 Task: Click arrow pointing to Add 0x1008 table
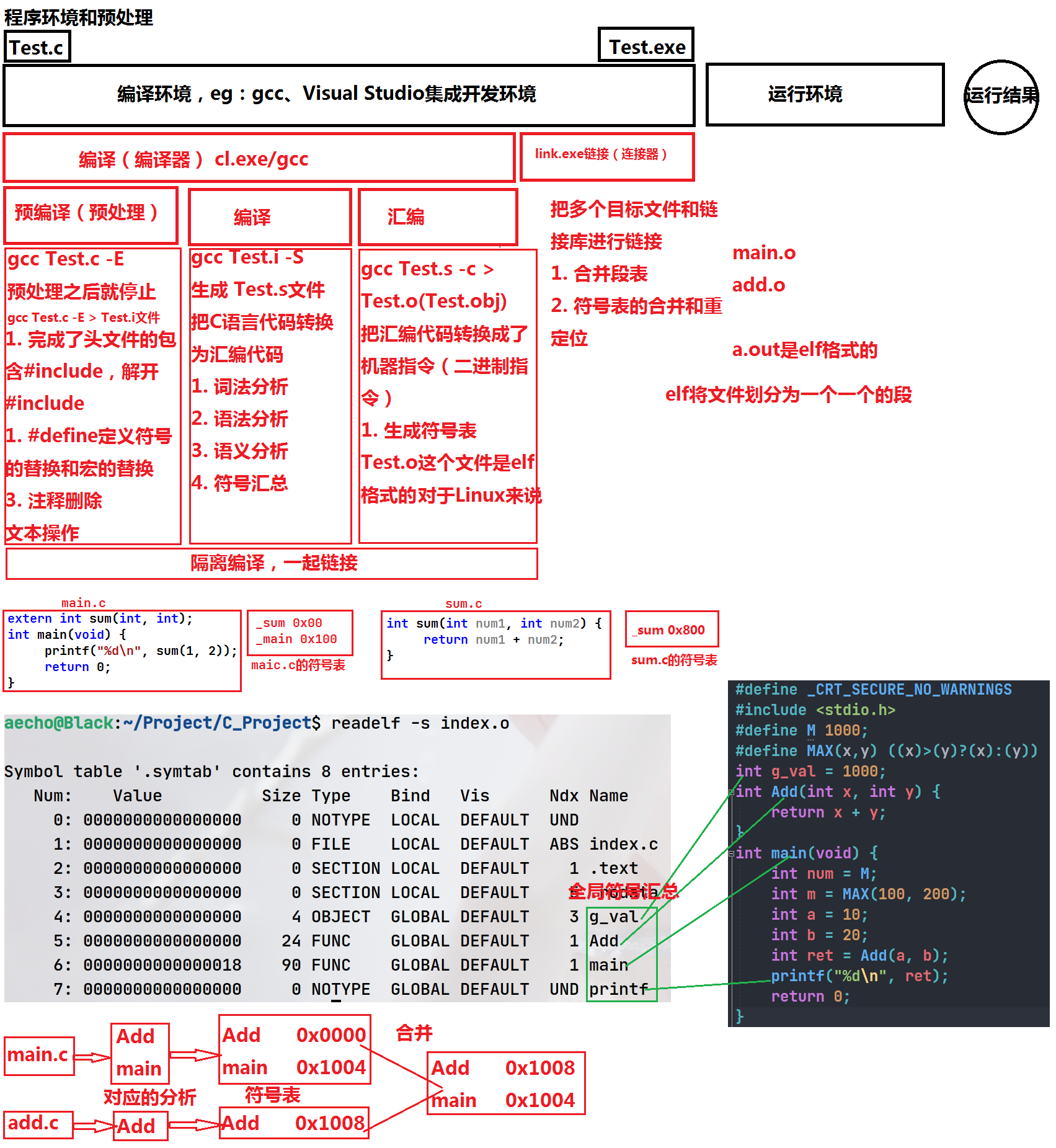(x=194, y=1124)
